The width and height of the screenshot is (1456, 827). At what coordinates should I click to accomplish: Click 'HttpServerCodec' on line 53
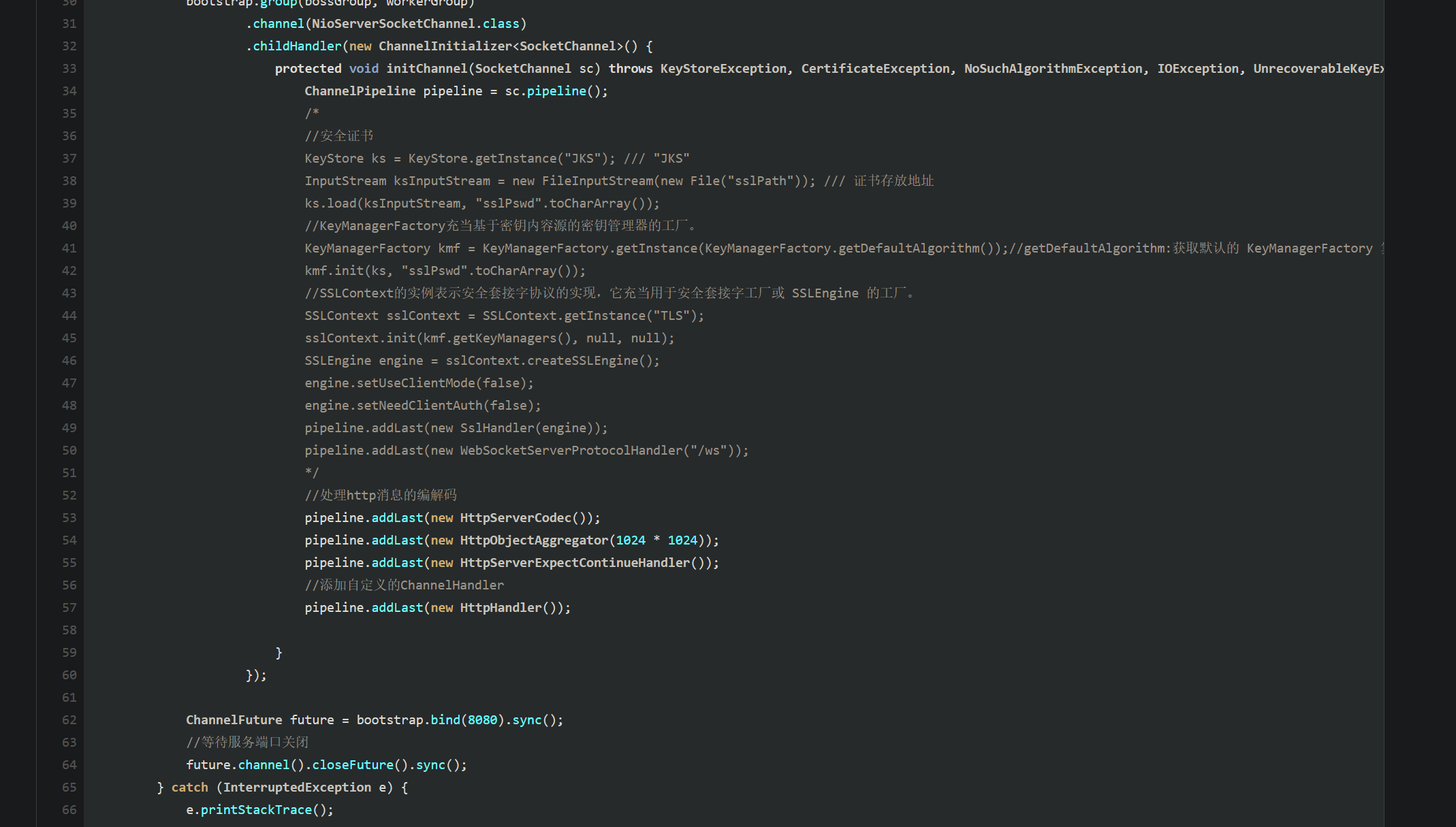pyautogui.click(x=516, y=518)
